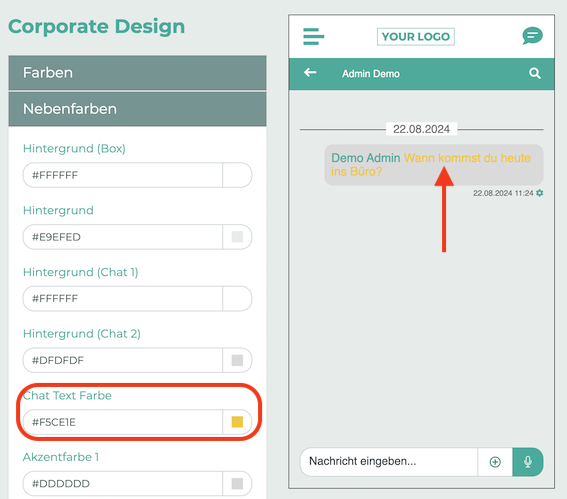Click the Hintergrund (Chat 1) hex input

(123, 298)
